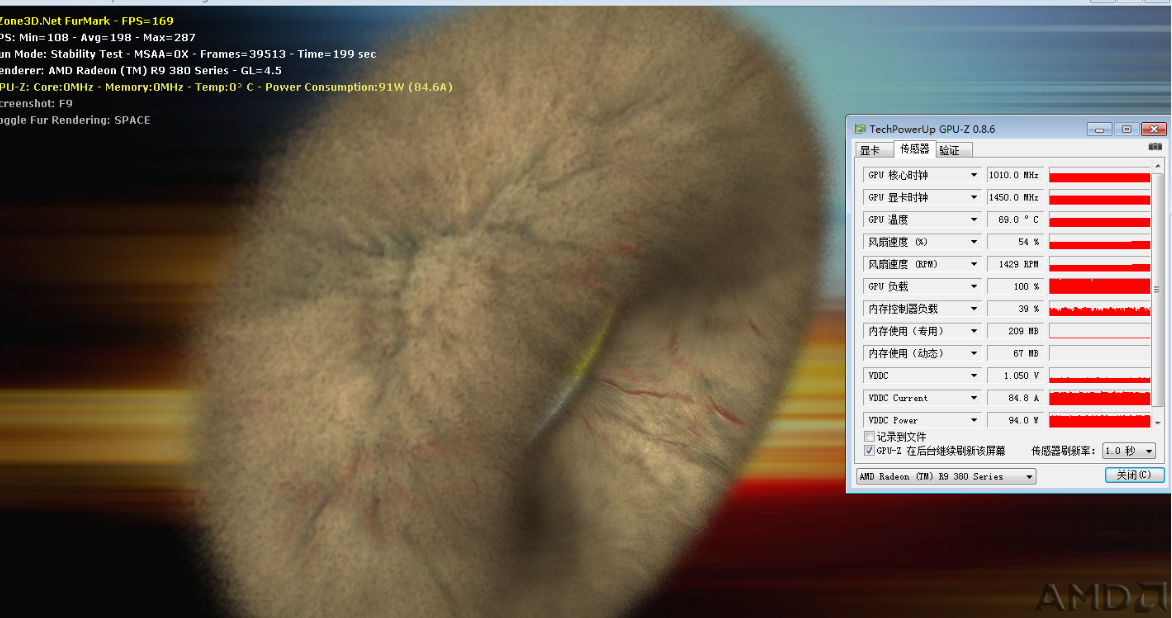This screenshot has width=1172, height=618.
Task: Click the 'Screenshot: F9' hint line
Action: [x=37, y=103]
